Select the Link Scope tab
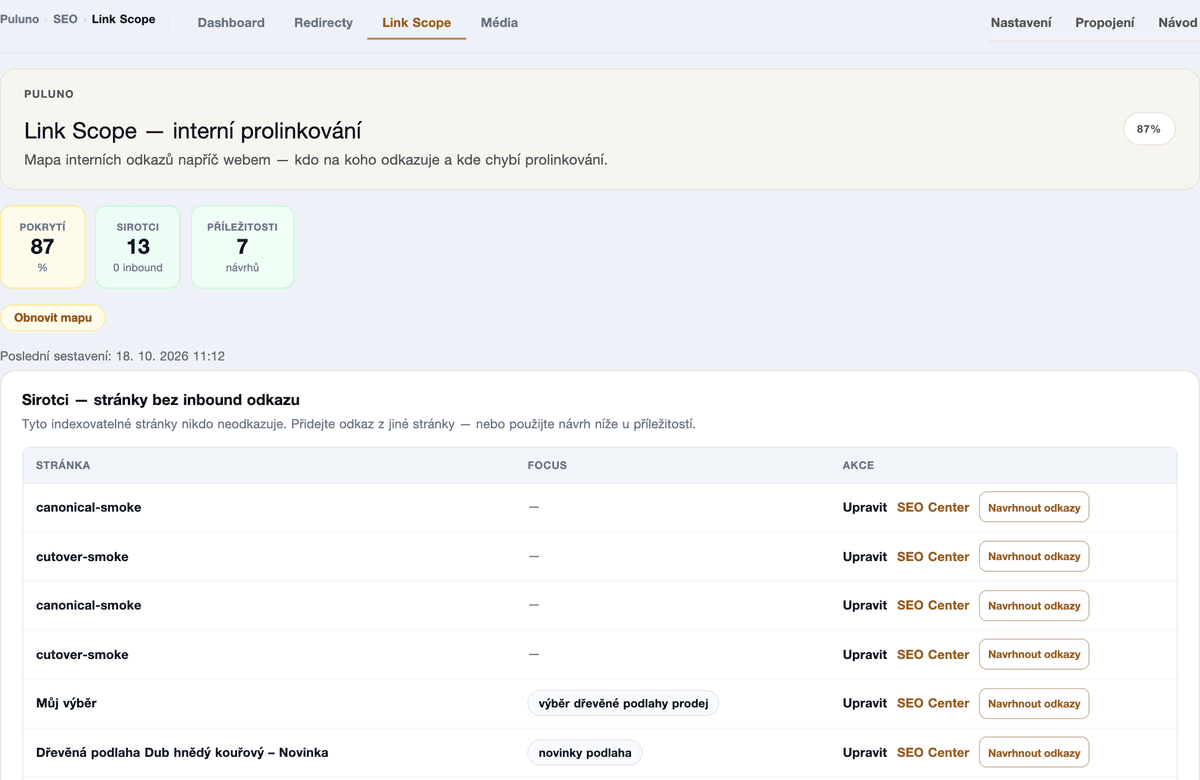1200x780 pixels. tap(416, 22)
